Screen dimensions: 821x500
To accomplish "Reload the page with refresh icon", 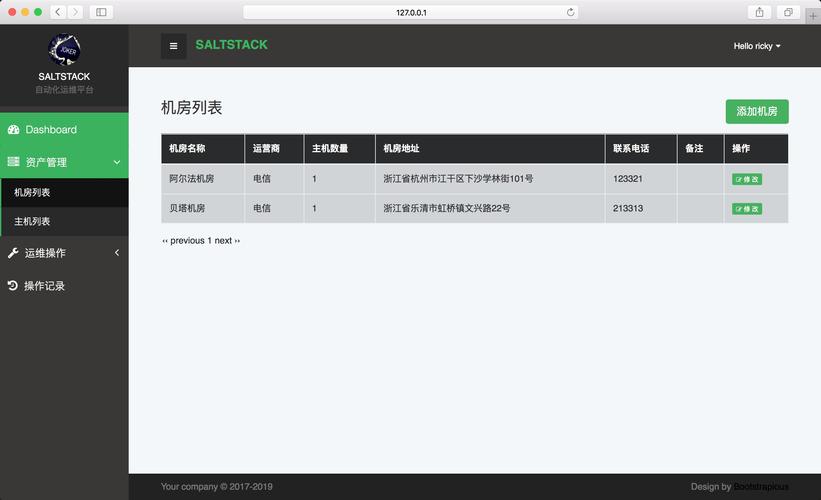I will pyautogui.click(x=570, y=12).
